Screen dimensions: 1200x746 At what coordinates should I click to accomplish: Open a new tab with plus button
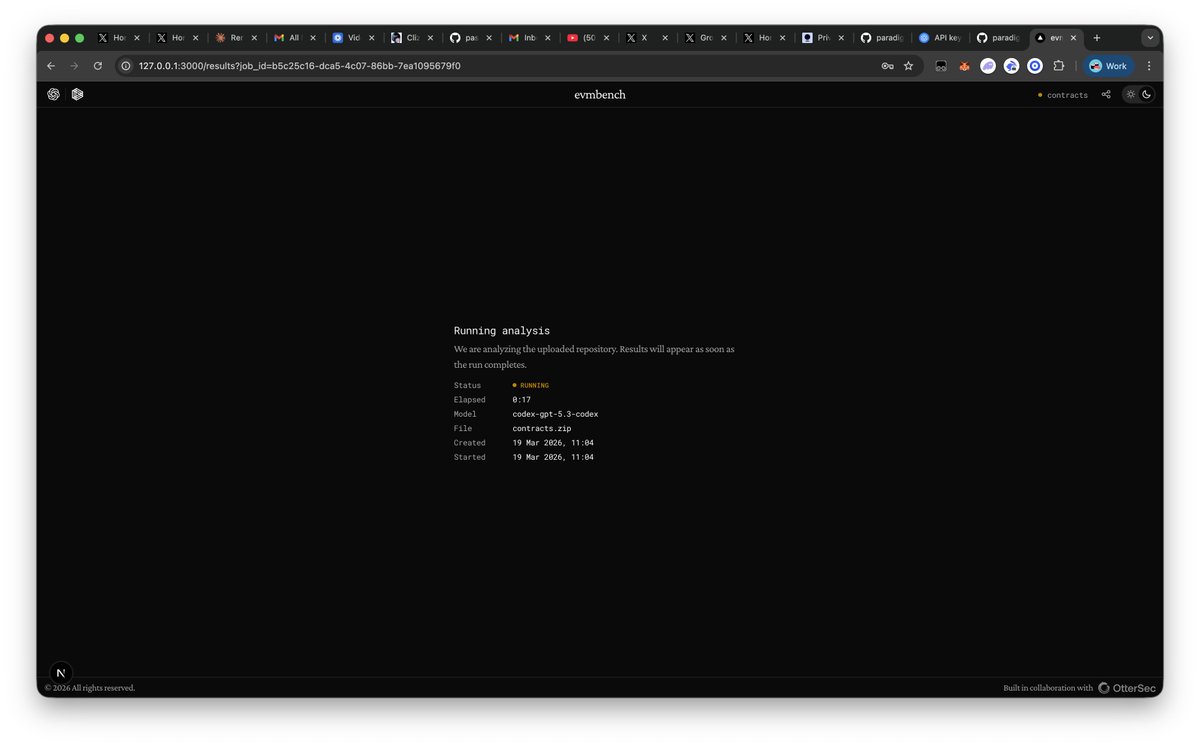click(1097, 38)
